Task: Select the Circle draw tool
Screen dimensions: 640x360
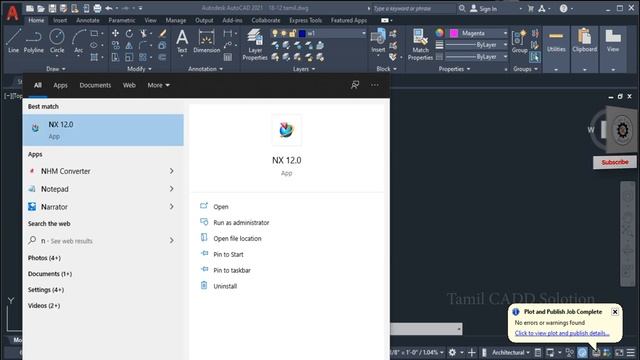Action: point(57,41)
